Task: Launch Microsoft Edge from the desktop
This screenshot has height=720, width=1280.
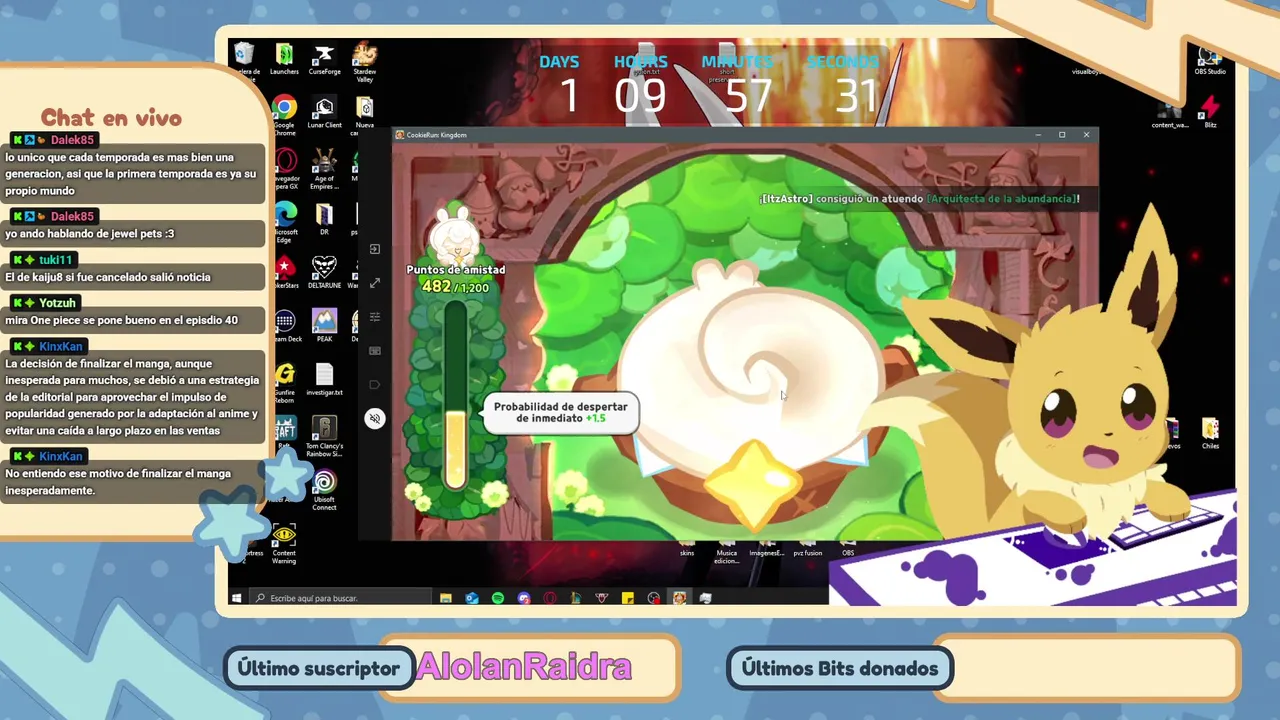Action: pos(285,222)
